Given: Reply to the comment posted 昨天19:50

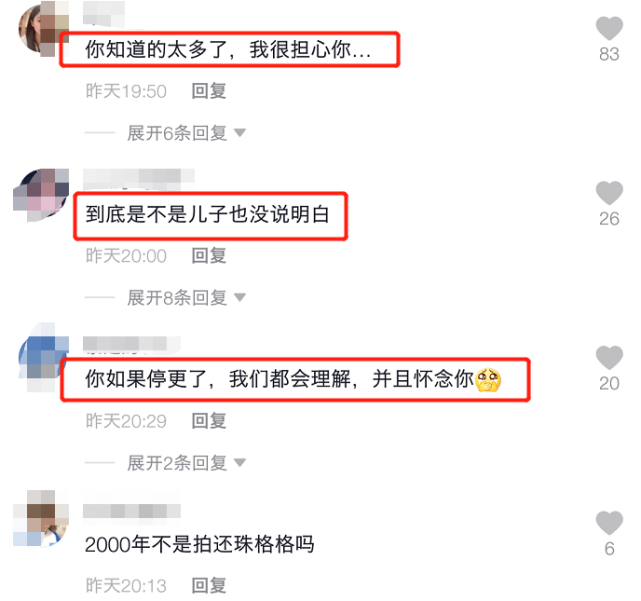Looking at the screenshot, I should (209, 91).
